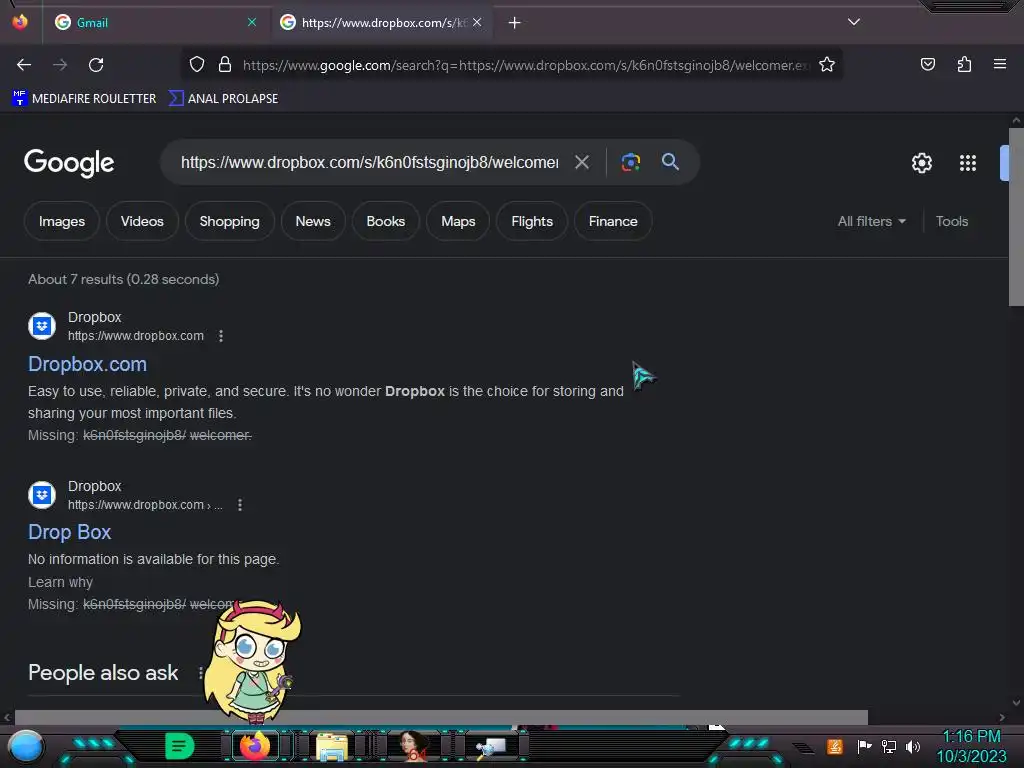Expand the All filters dropdown
The width and height of the screenshot is (1024, 768).
click(872, 221)
